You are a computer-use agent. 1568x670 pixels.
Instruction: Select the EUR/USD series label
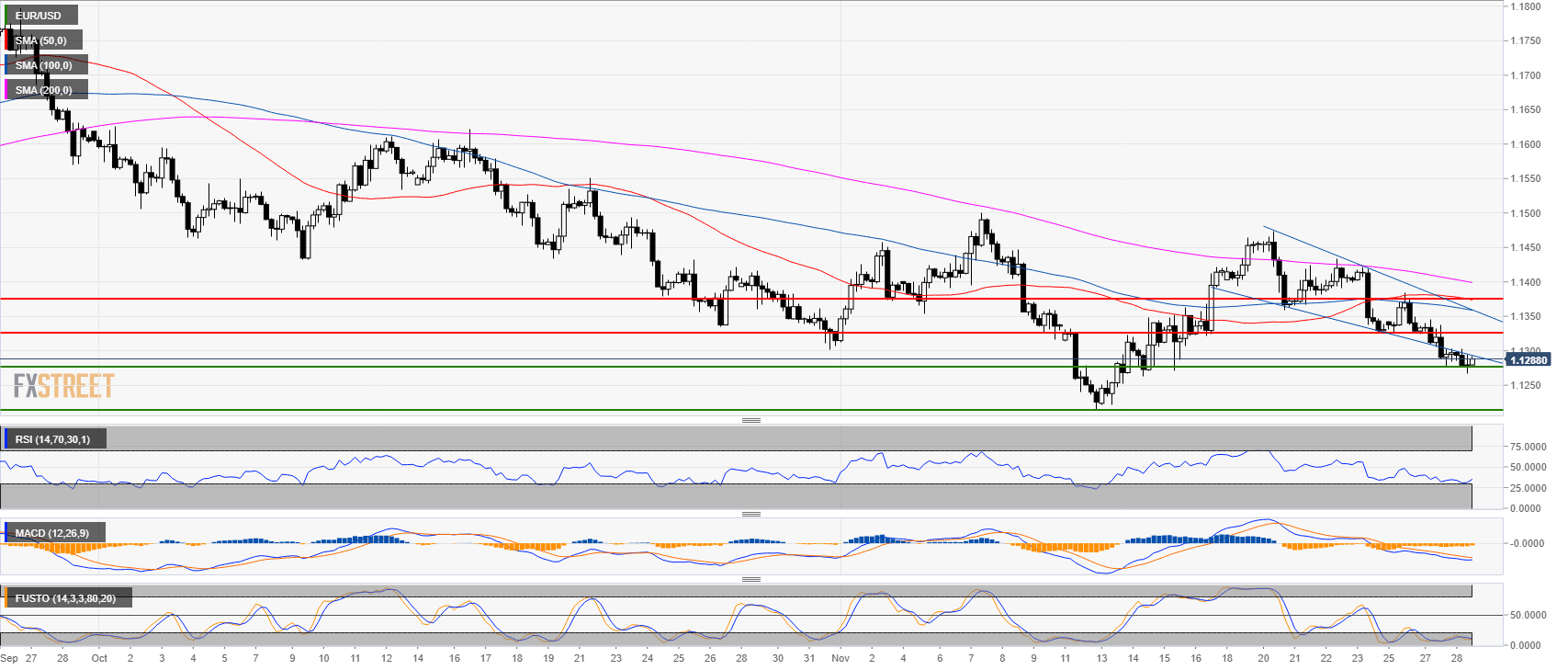(39, 16)
